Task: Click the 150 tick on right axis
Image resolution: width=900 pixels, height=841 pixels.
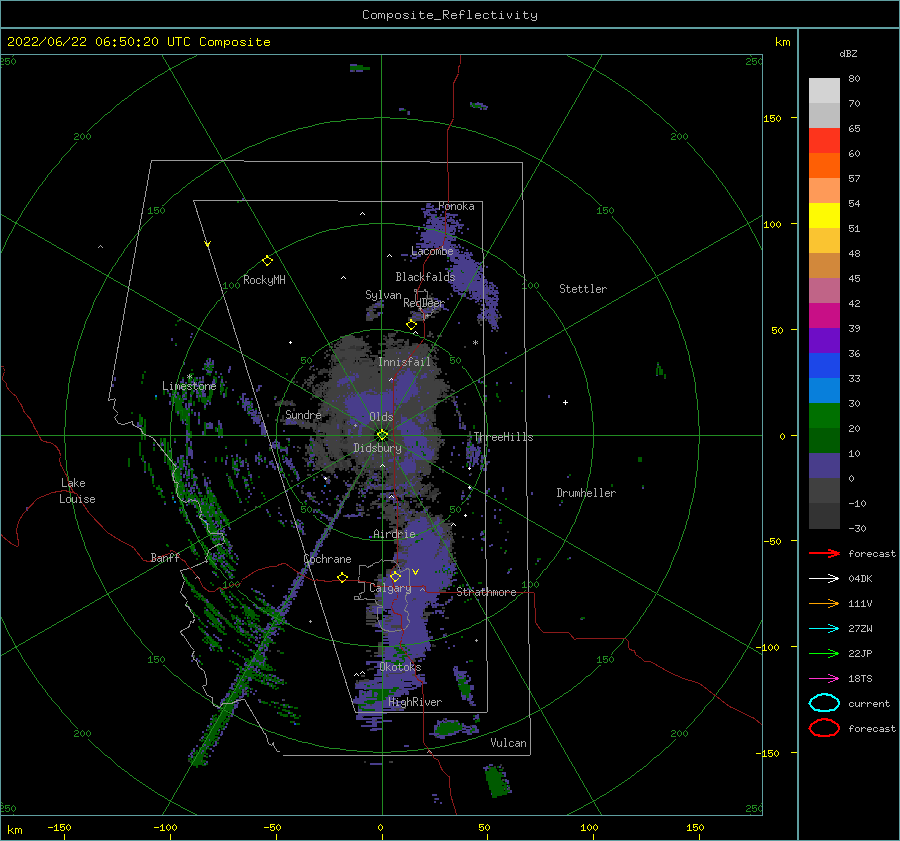Action: [x=772, y=118]
